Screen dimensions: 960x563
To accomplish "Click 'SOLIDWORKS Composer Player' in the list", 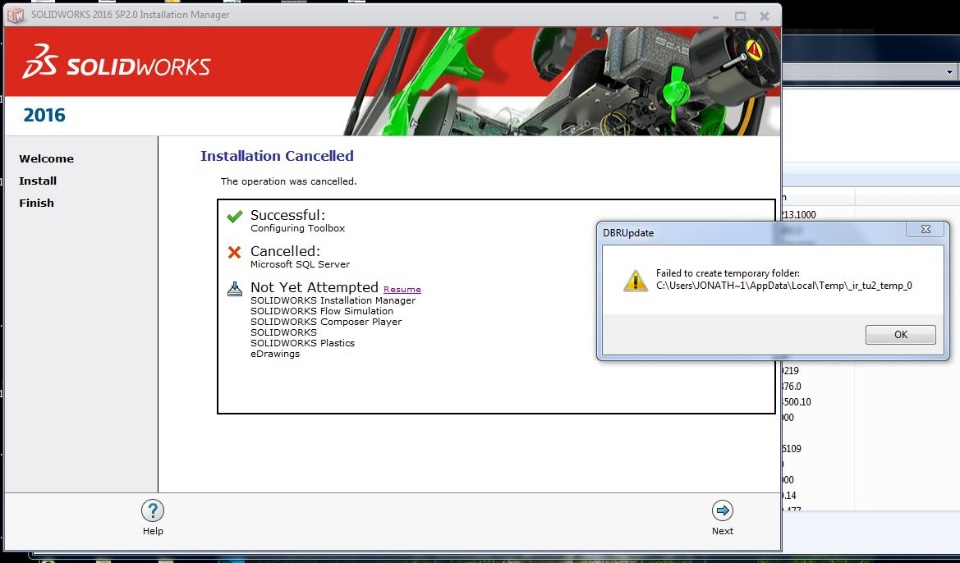I will tap(326, 322).
